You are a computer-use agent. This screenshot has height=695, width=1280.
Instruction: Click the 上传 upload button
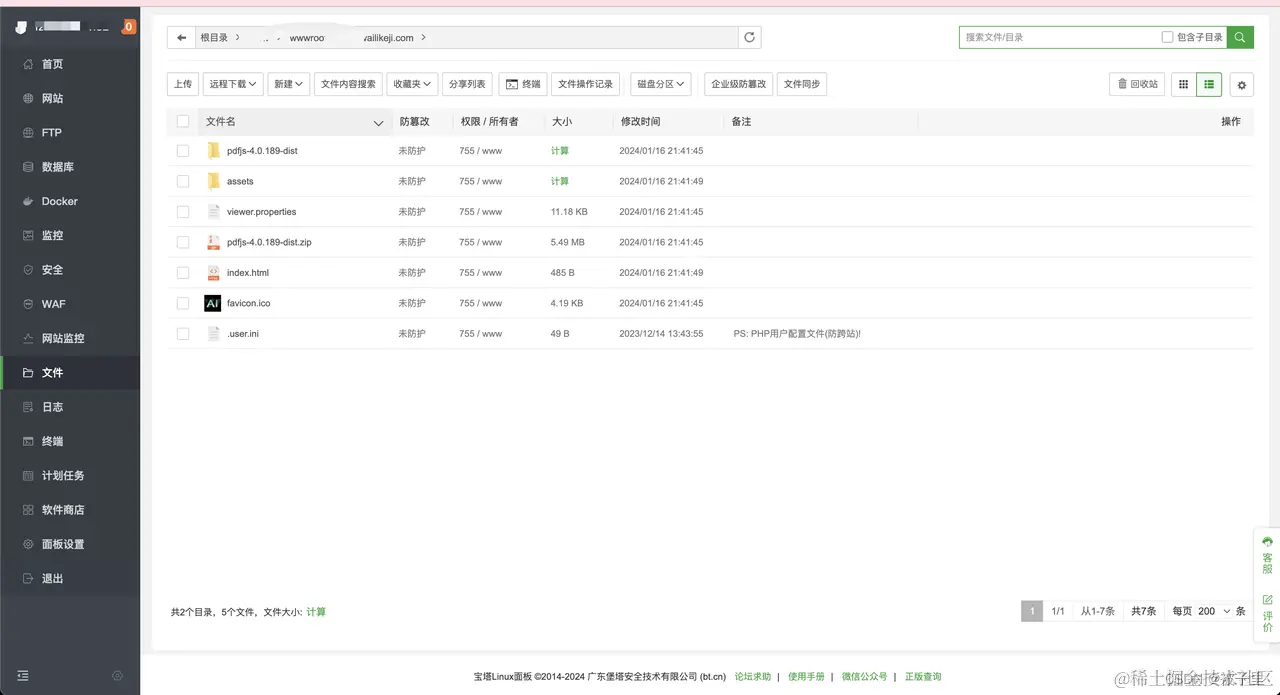tap(182, 84)
